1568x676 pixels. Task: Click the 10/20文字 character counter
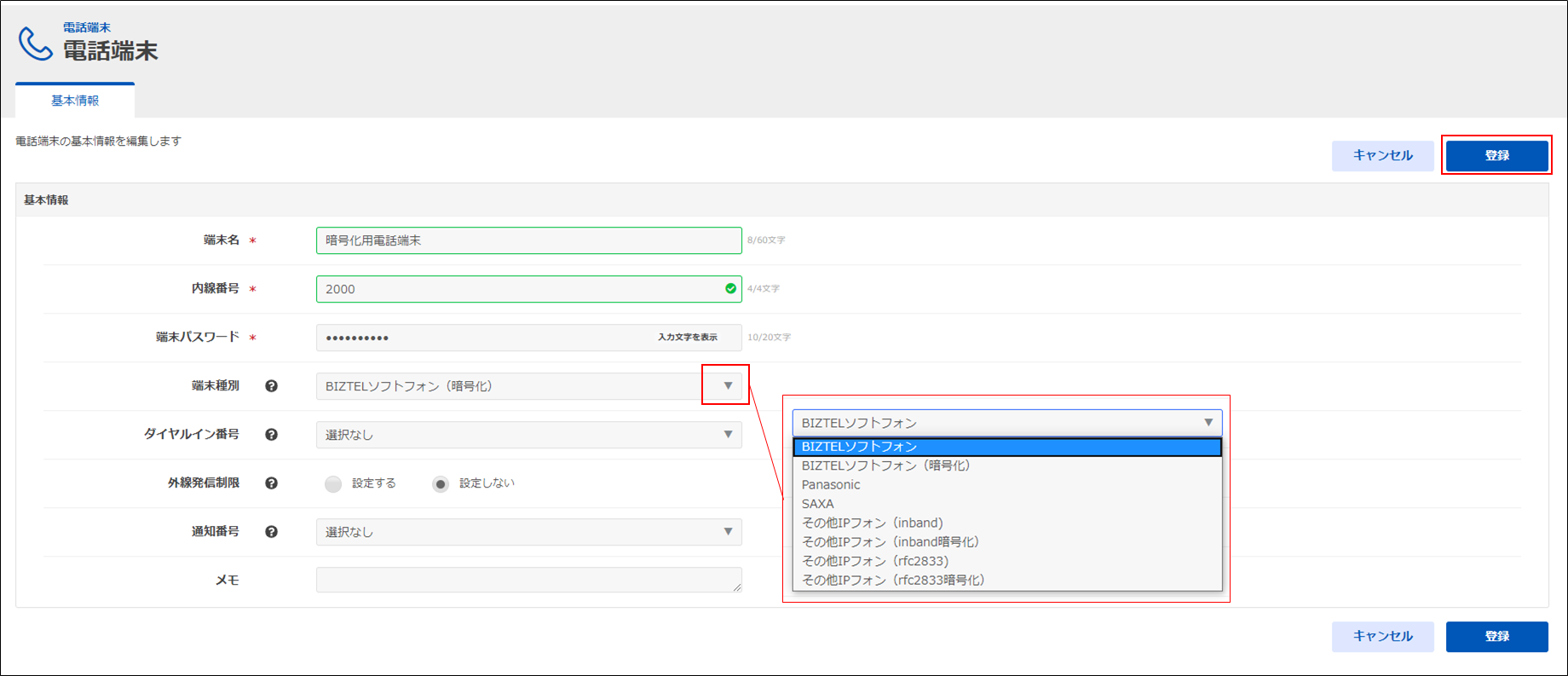tap(769, 338)
